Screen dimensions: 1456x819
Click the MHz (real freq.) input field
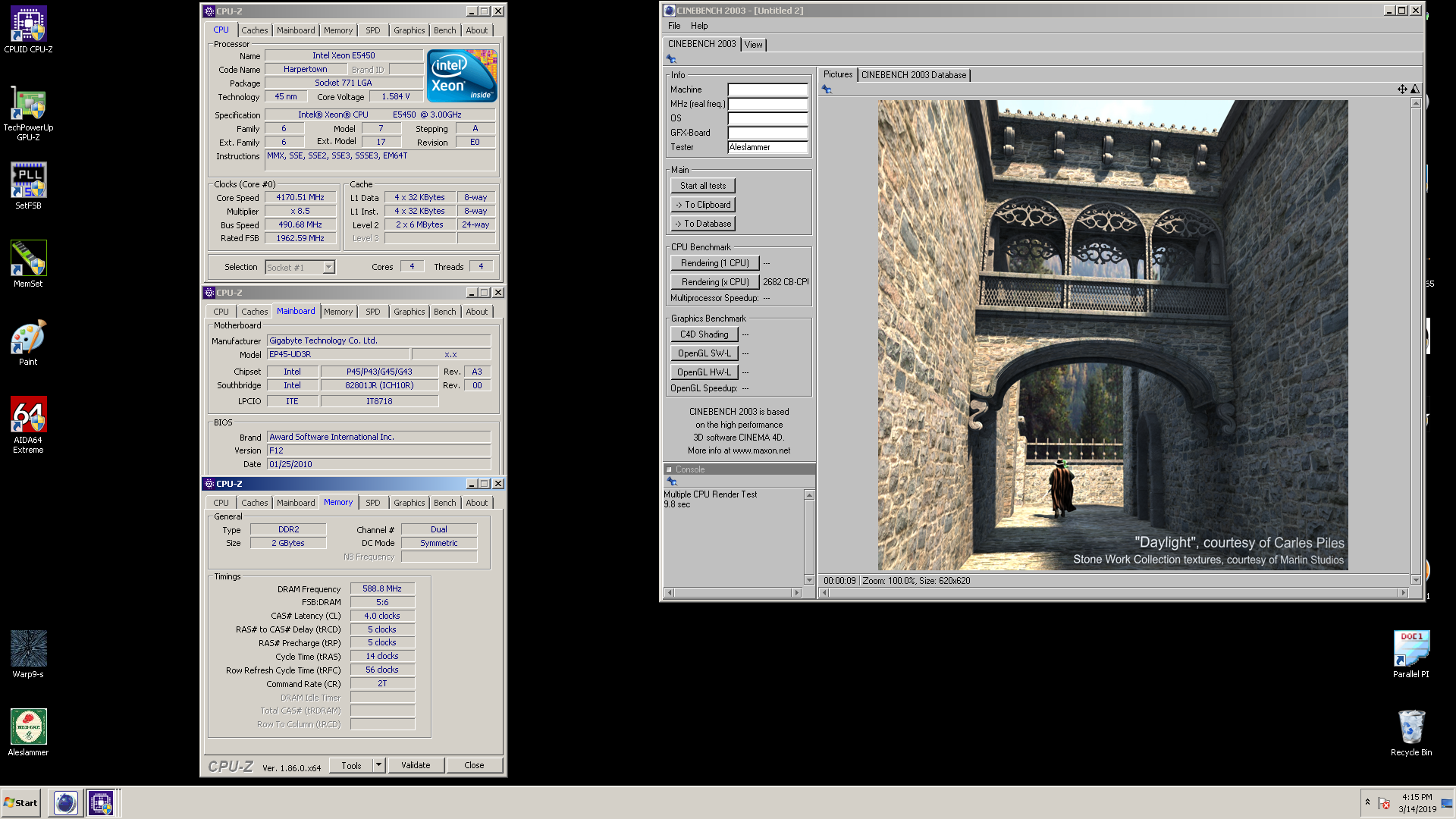[767, 104]
